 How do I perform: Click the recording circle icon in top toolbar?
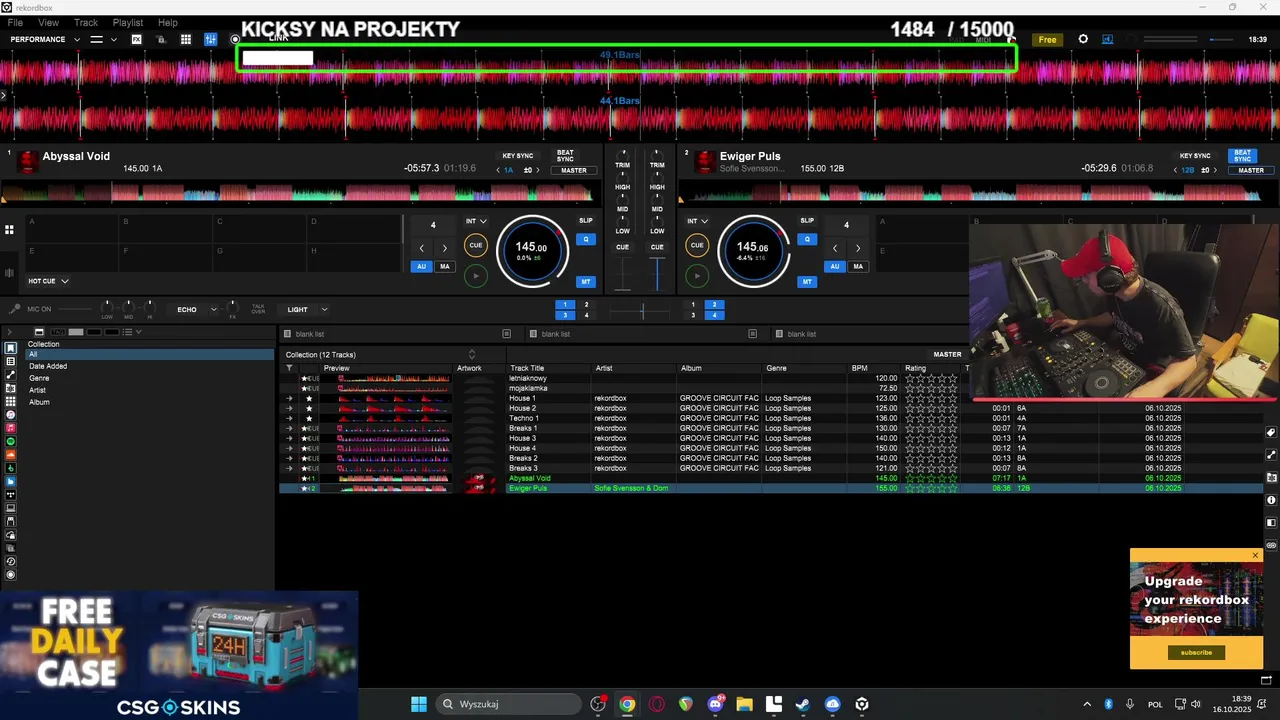click(235, 40)
